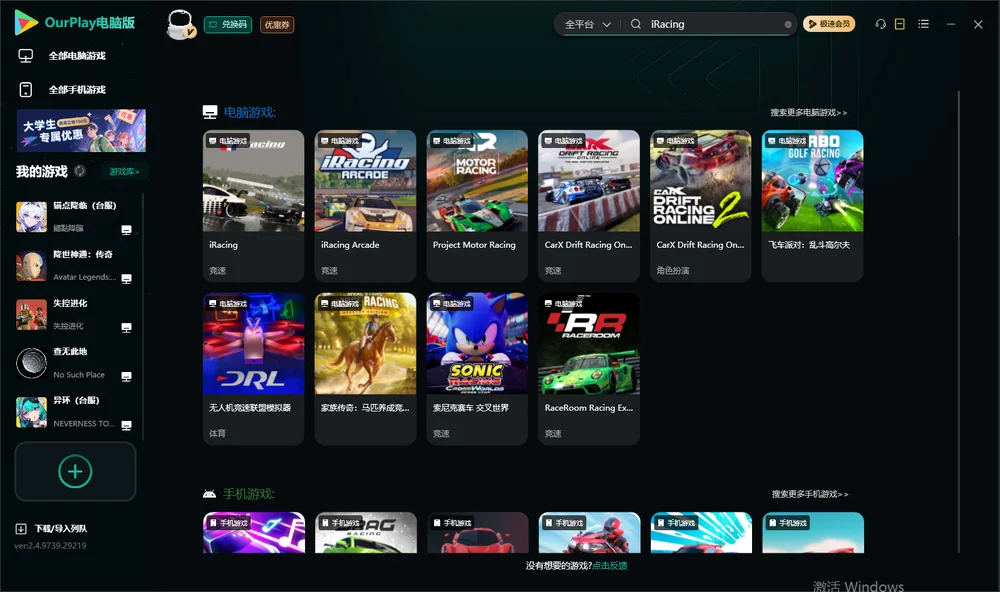This screenshot has height=592, width=1000.
Task: Open the download/import queue icon
Action: tap(20, 528)
